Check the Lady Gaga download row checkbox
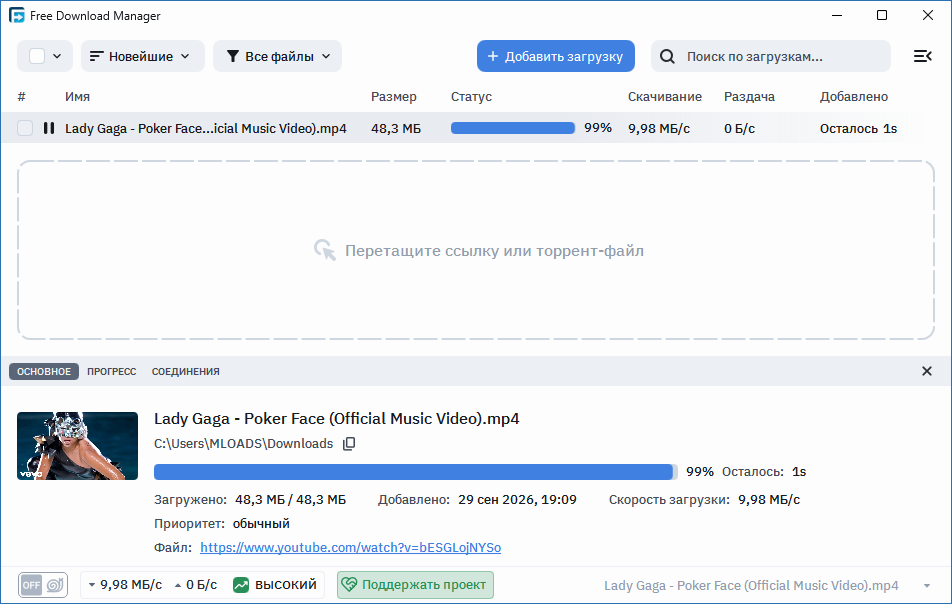This screenshot has width=952, height=604. coord(25,128)
